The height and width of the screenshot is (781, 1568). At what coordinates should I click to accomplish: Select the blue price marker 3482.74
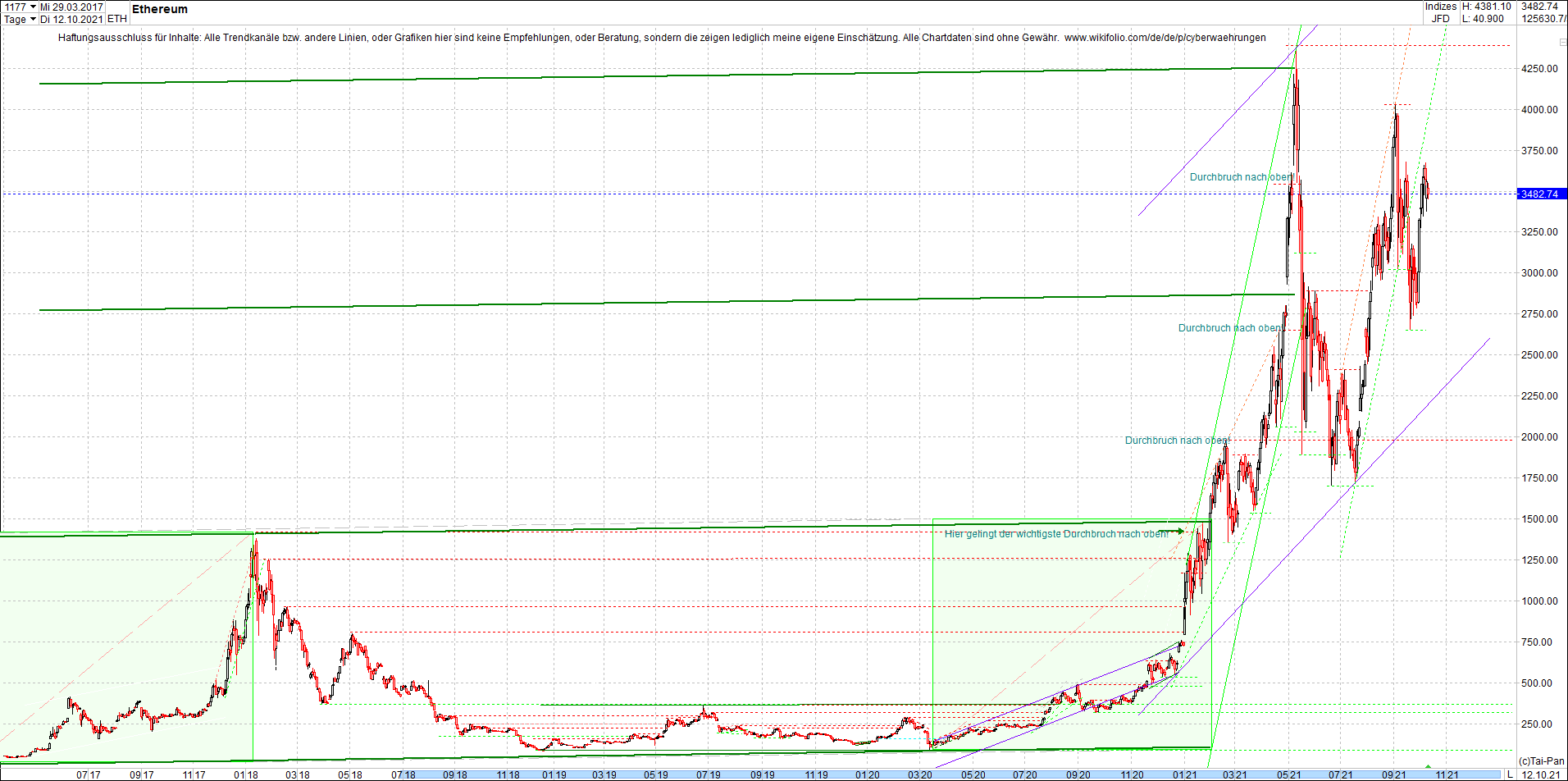[1540, 194]
